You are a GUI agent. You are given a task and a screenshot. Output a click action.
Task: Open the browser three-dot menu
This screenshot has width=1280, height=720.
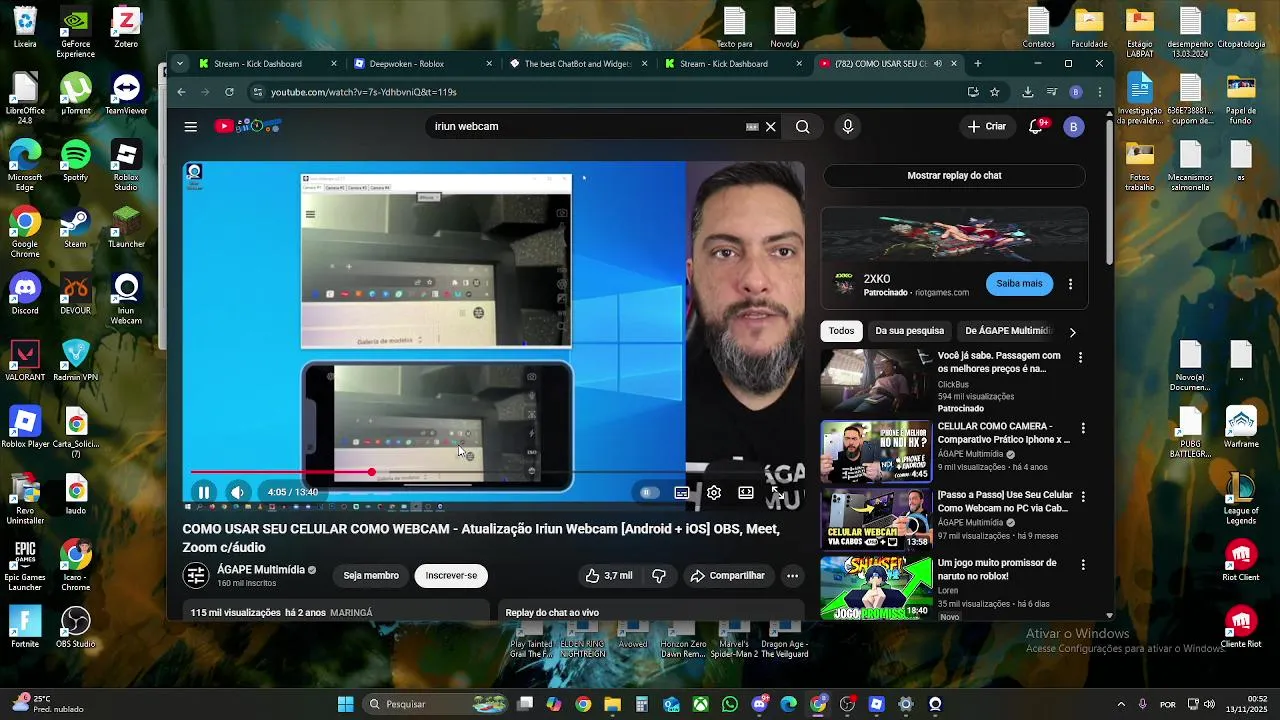coord(1099,92)
